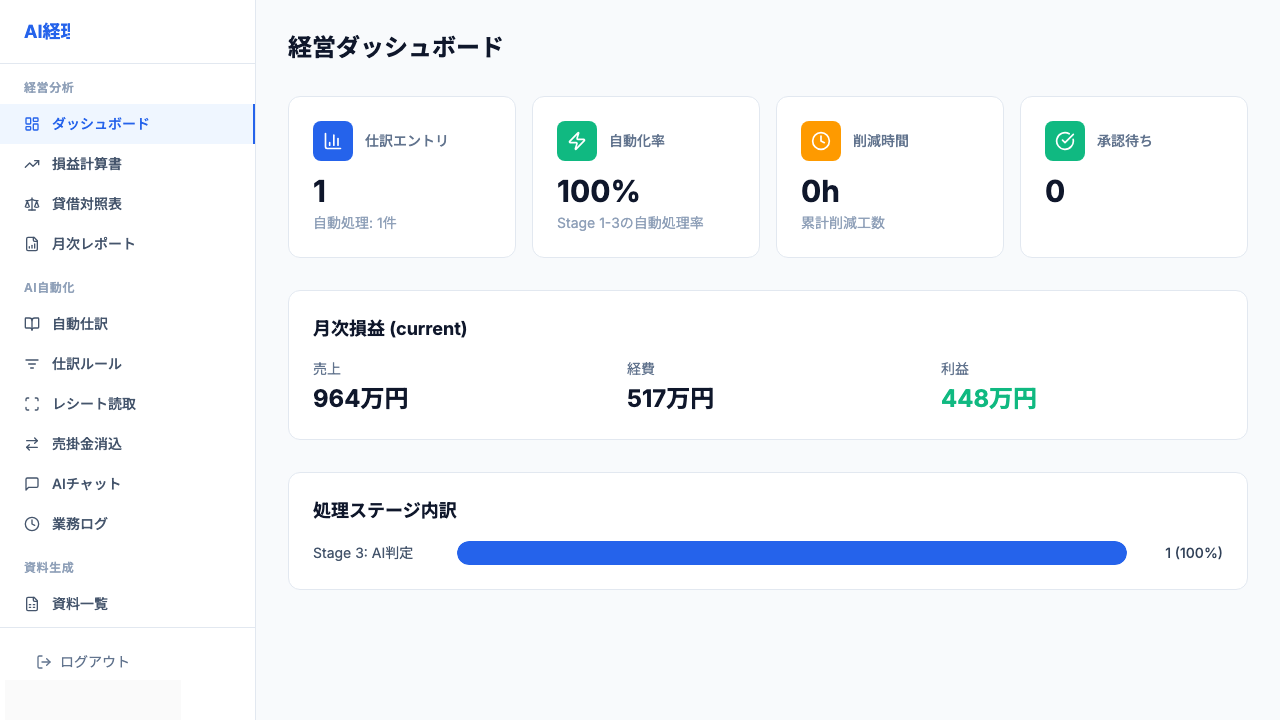This screenshot has height=720, width=1280.
Task: Click the orange clock icon on 削減時間 card
Action: [821, 141]
